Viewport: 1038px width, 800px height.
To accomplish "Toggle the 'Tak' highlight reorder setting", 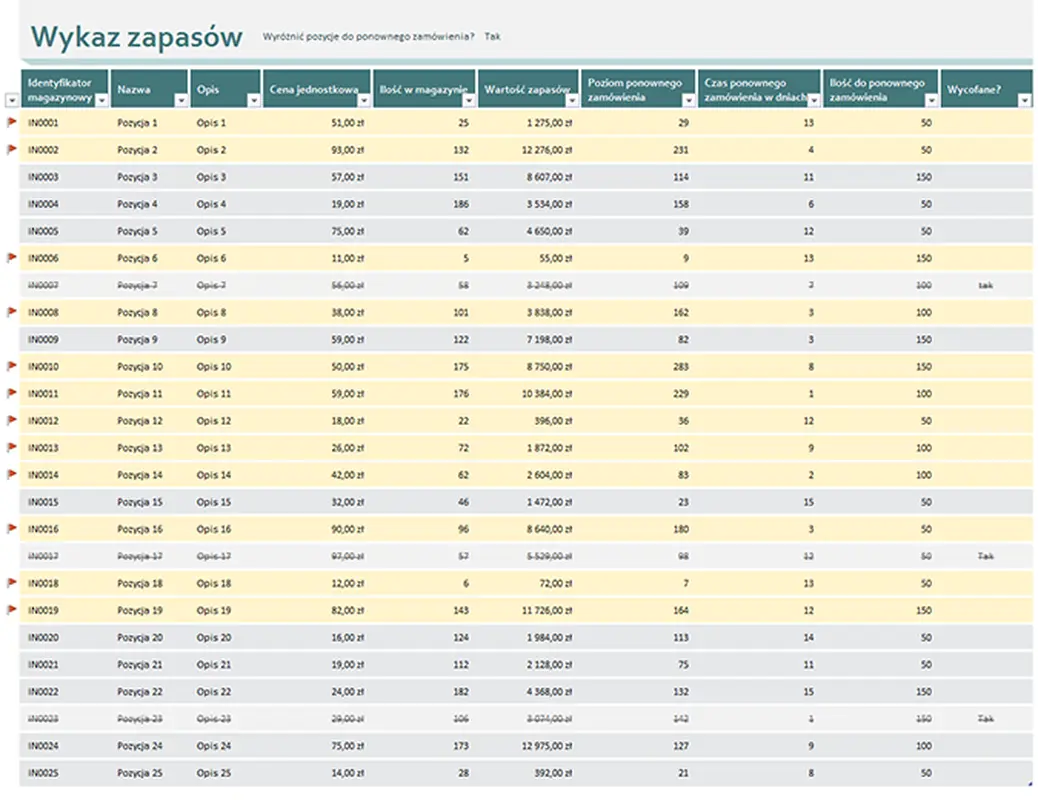I will 492,37.
